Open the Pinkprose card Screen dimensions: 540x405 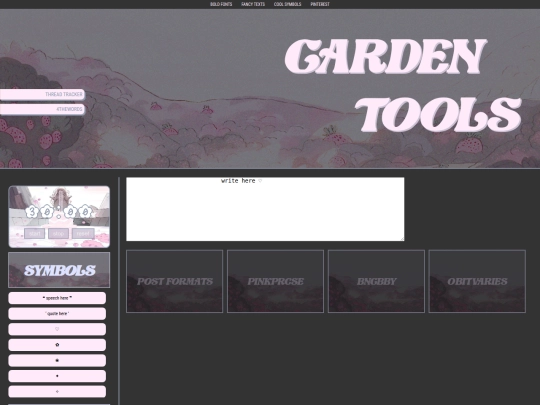pos(276,281)
